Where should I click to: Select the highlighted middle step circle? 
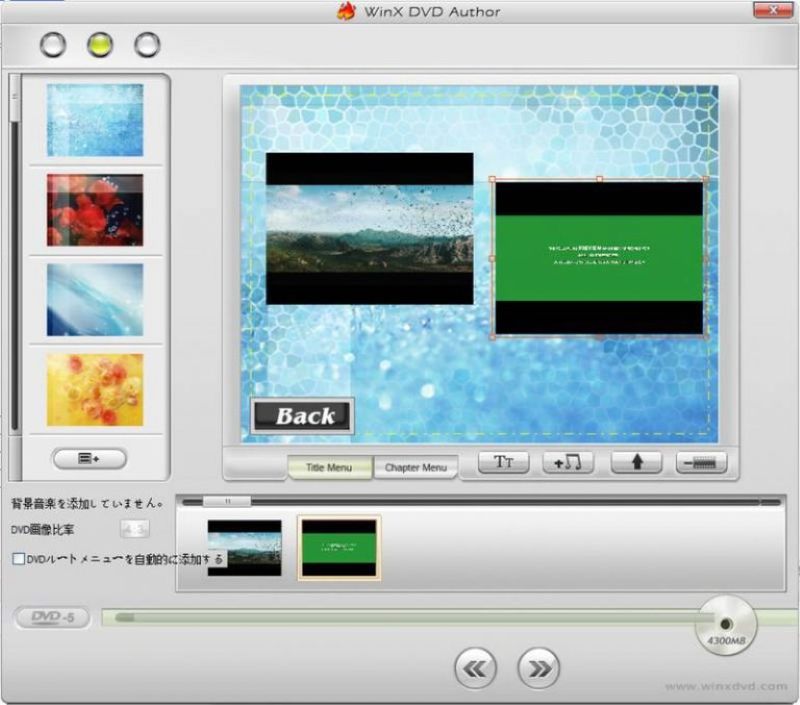(98, 45)
